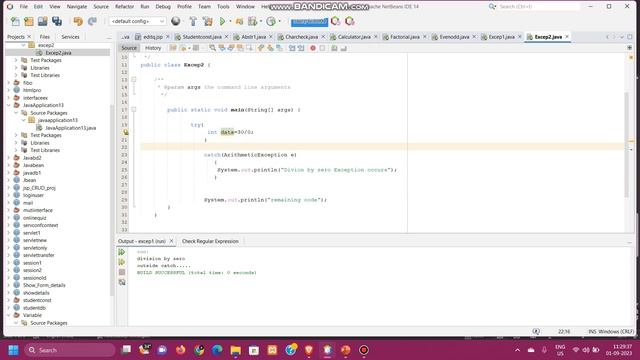Screen dimensions: 640x360
Task: Select the onlinequiz project
Action: 34,218
